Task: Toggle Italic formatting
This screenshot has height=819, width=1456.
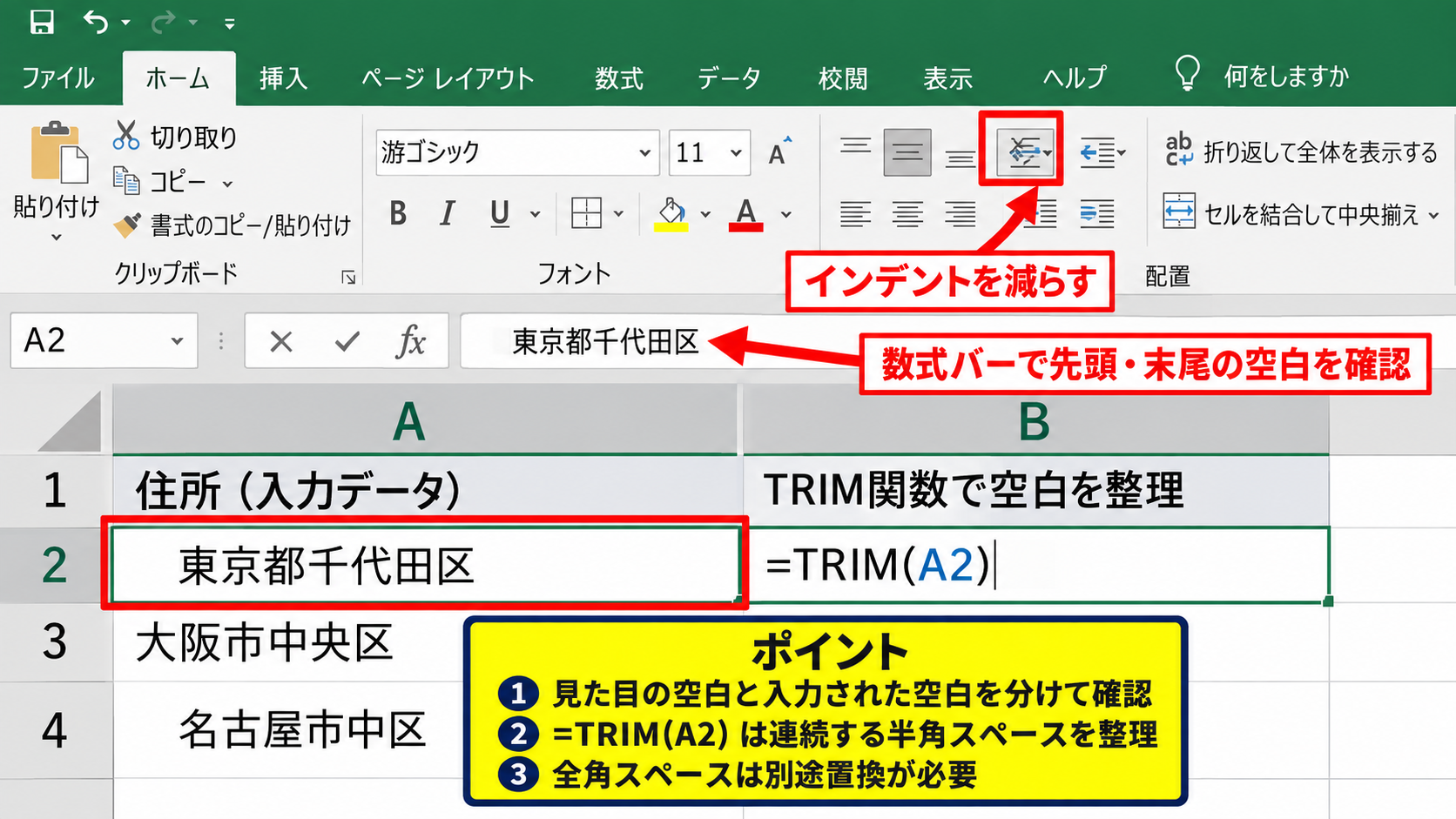Action: [448, 213]
